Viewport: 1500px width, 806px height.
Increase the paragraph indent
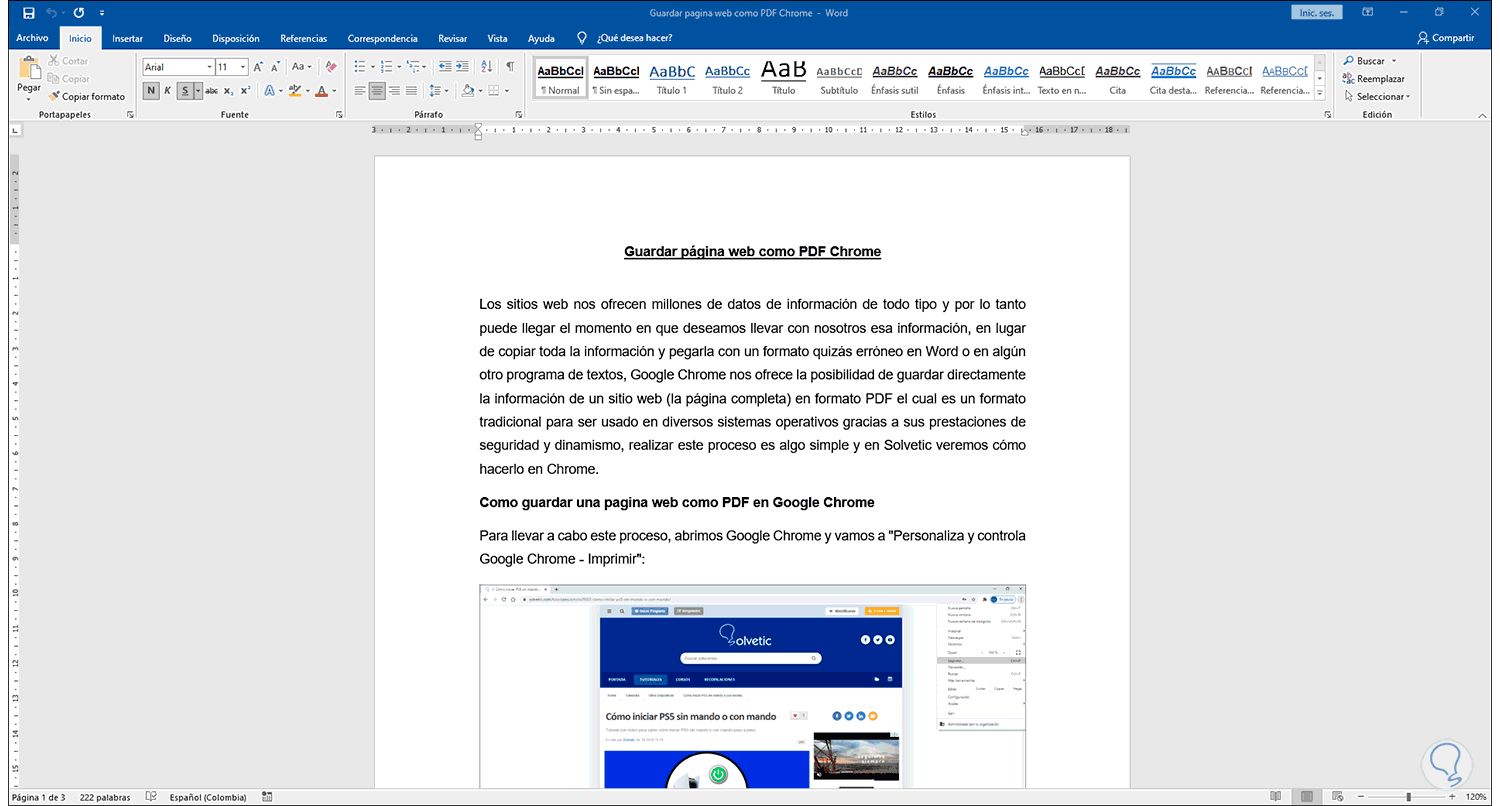pos(464,67)
